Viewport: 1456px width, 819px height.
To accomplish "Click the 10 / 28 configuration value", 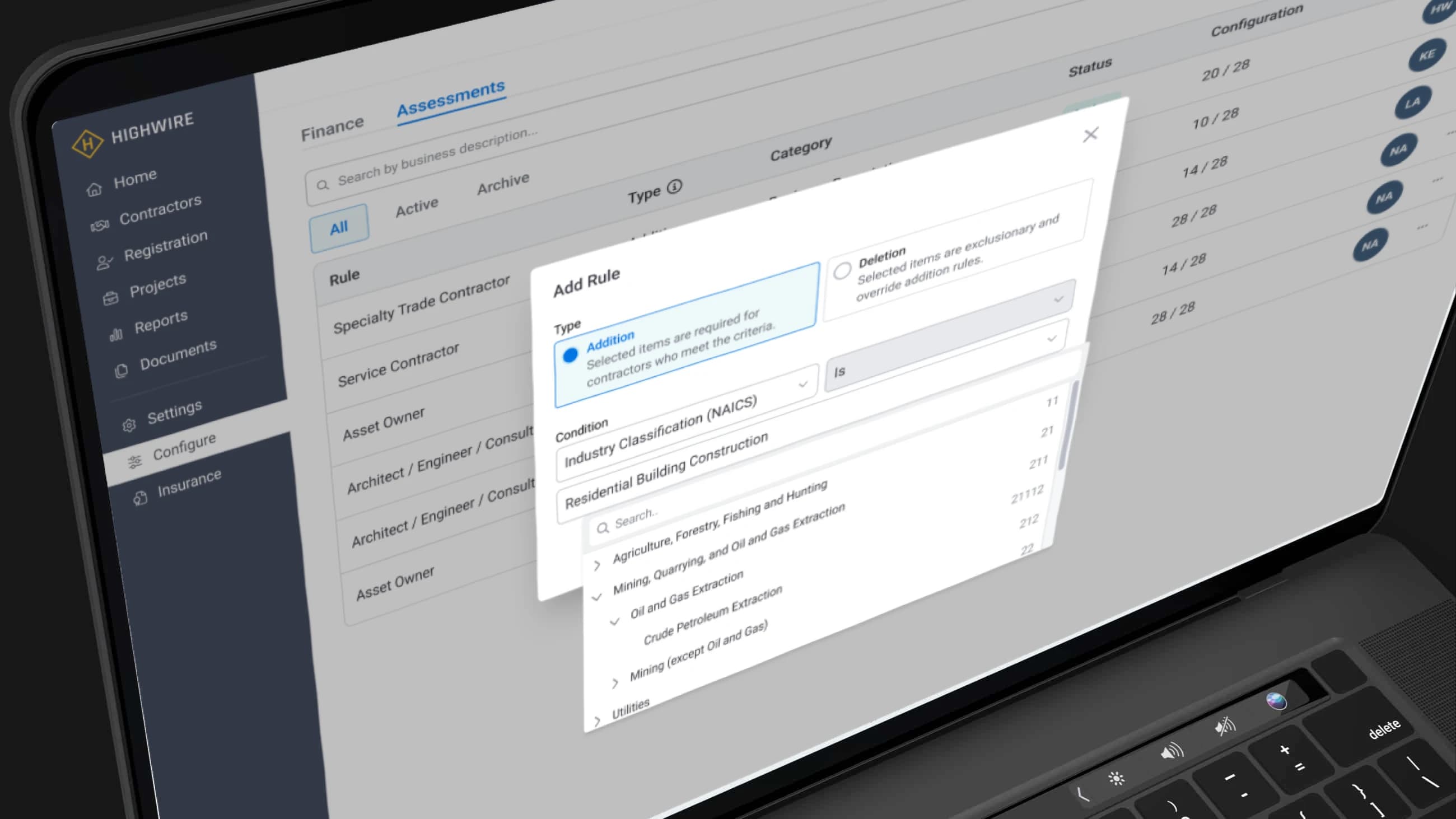I will coord(1215,118).
